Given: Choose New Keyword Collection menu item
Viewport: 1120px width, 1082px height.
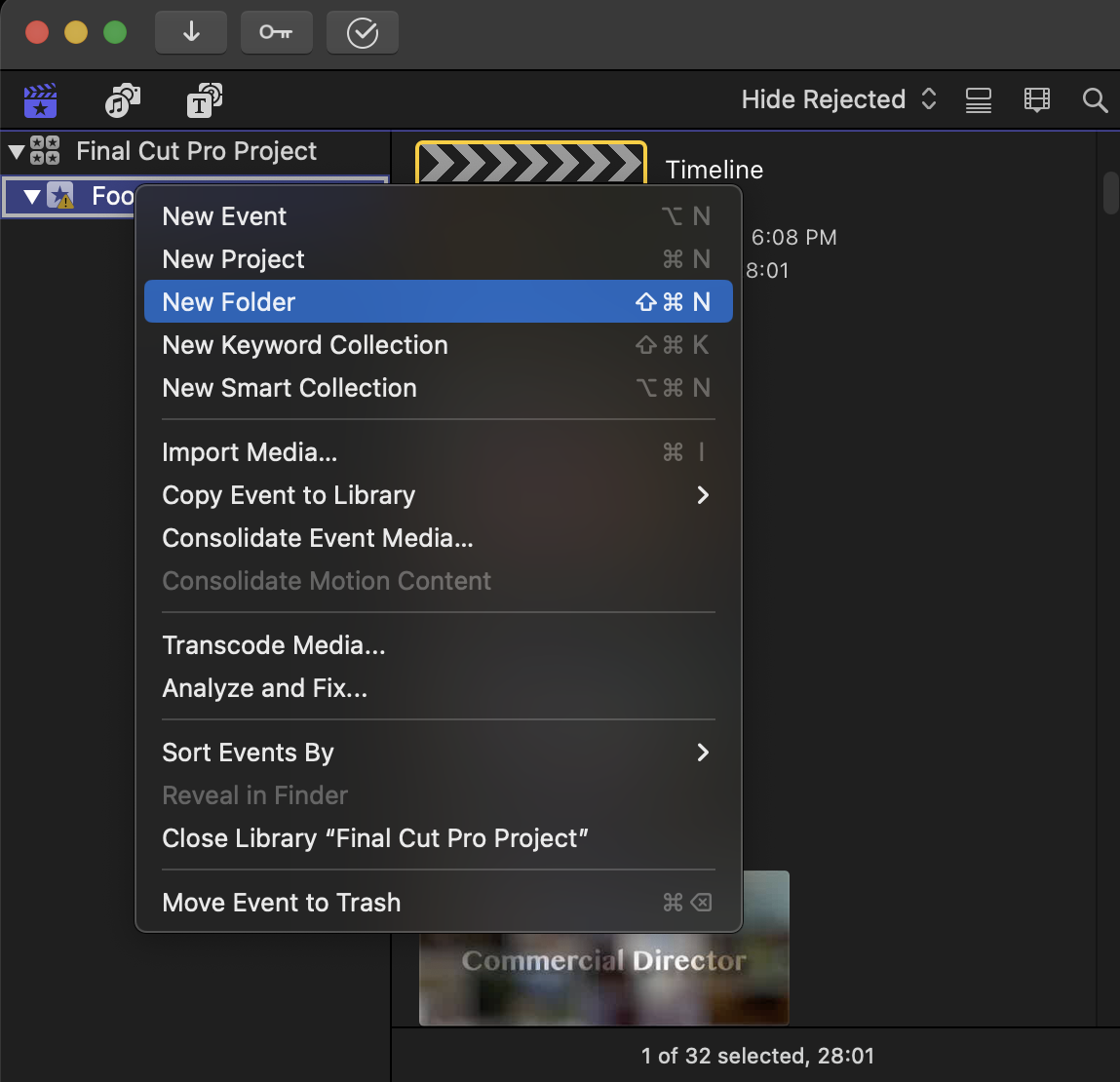Looking at the screenshot, I should point(439,345).
